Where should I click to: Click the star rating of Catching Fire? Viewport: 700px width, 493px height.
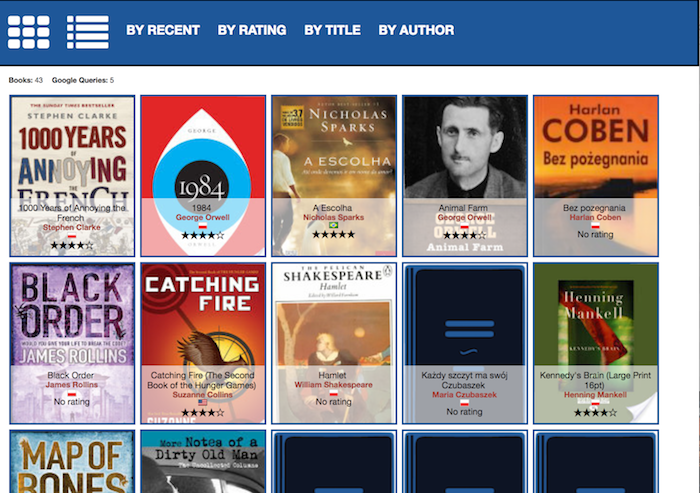coord(203,413)
